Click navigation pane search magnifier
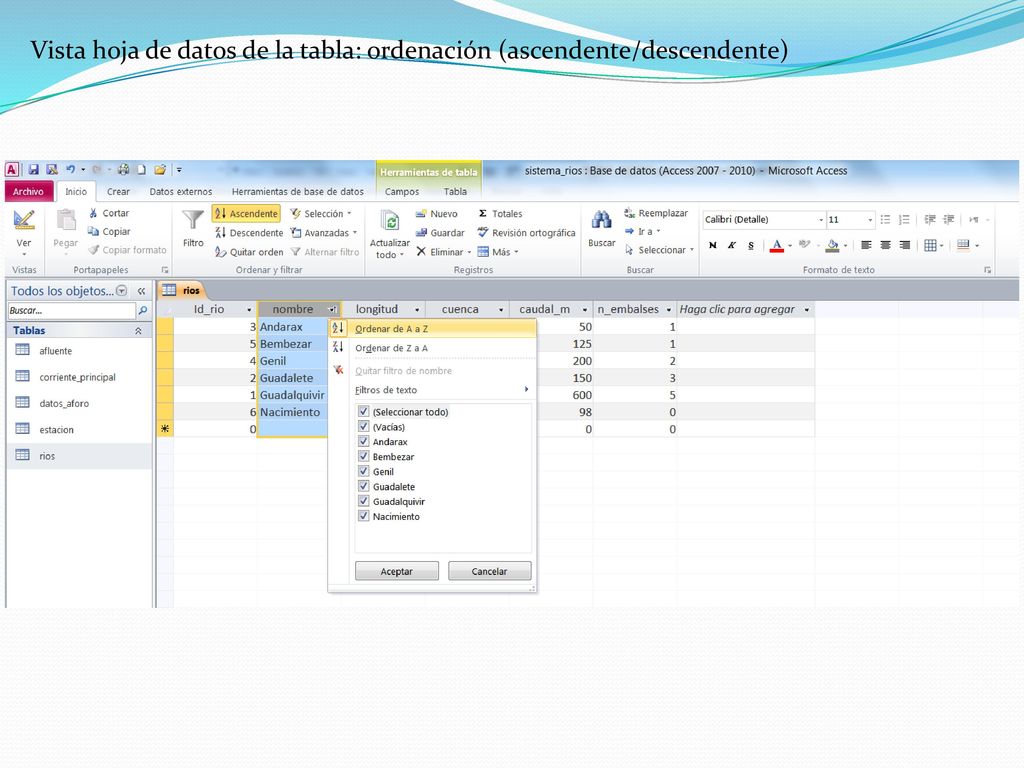 [143, 311]
